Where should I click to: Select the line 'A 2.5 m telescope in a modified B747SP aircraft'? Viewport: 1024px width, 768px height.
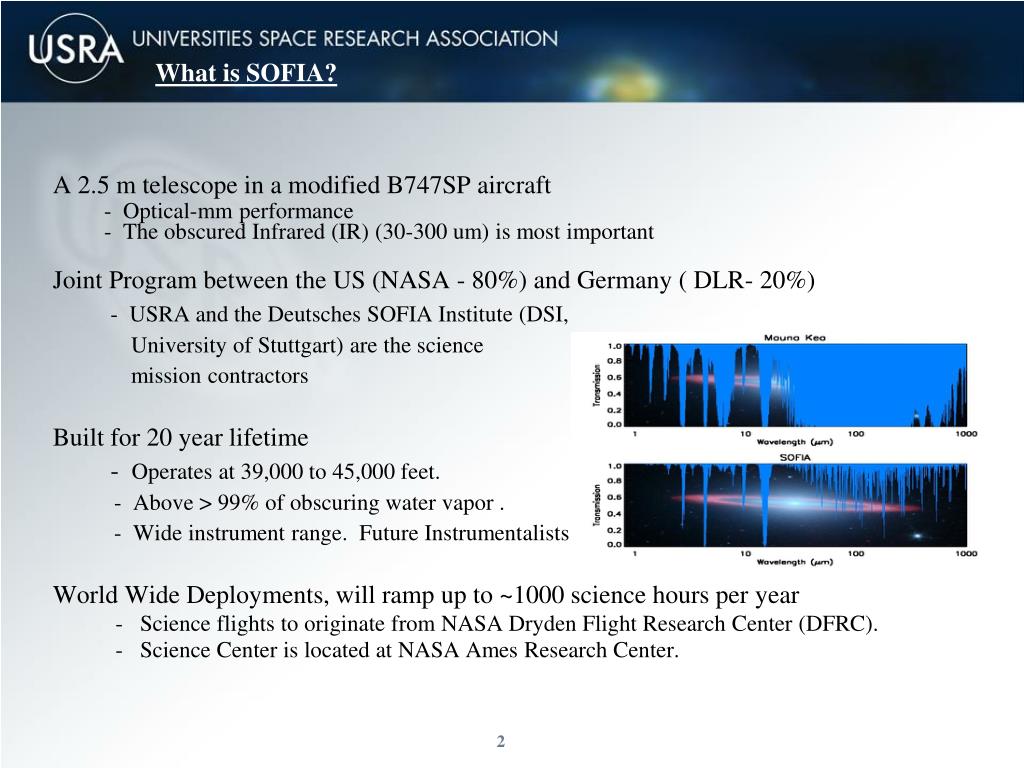(302, 185)
